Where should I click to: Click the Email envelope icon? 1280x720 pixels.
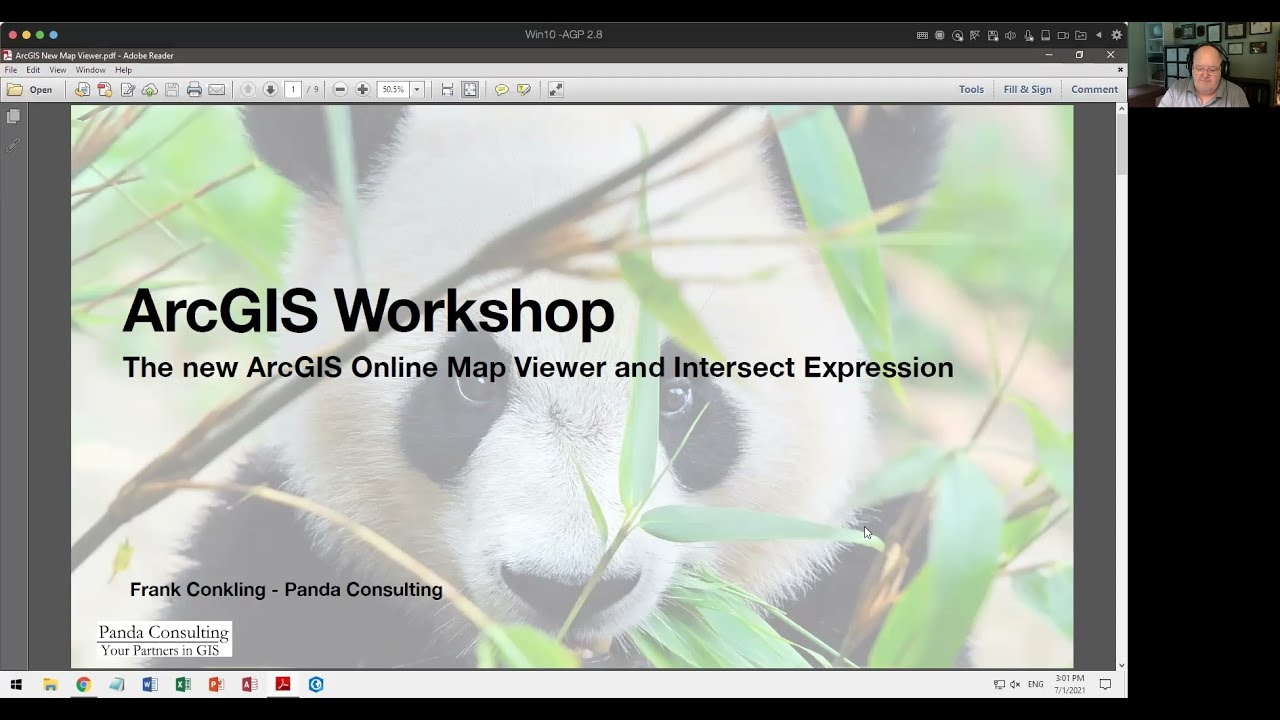pos(216,89)
